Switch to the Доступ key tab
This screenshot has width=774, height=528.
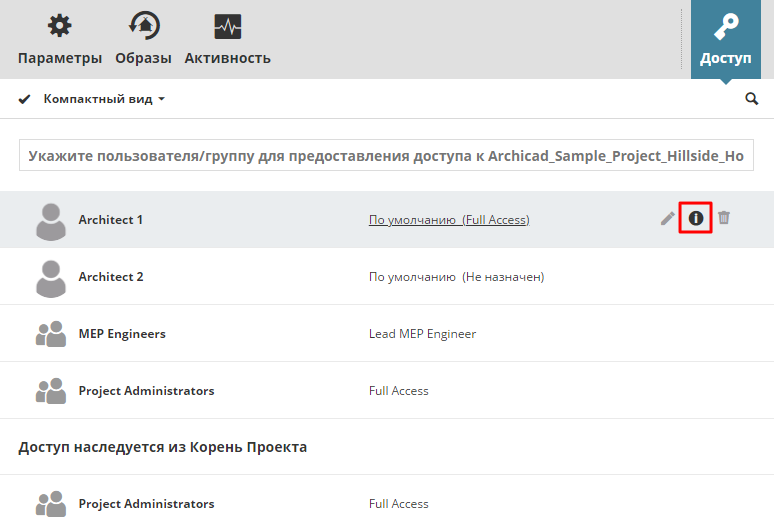[725, 40]
